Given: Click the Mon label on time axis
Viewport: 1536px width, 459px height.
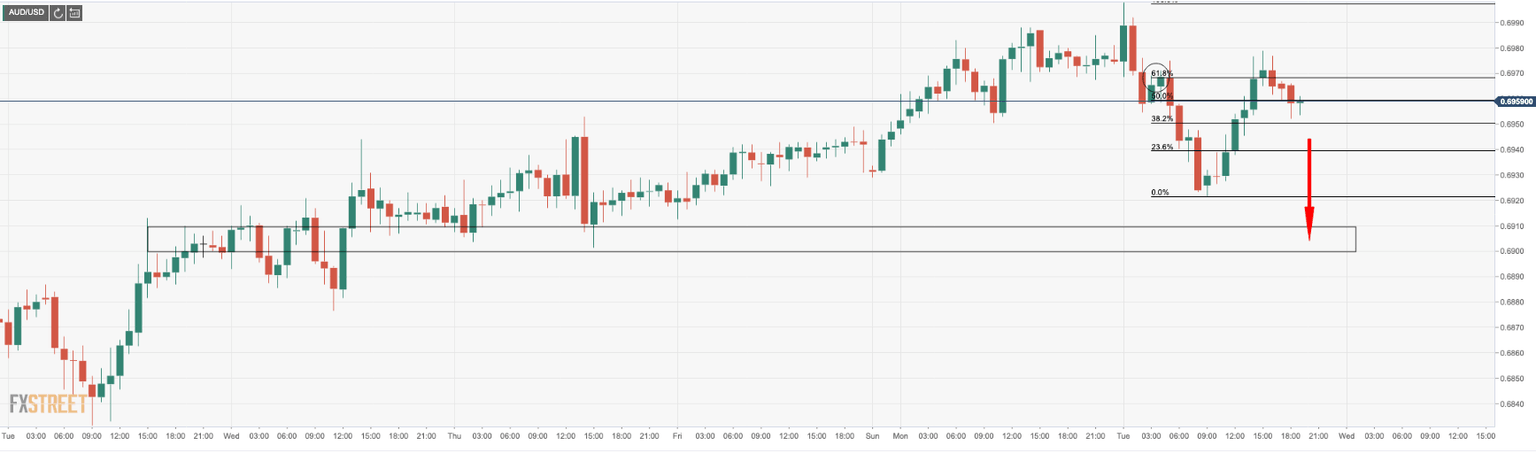Looking at the screenshot, I should 901,436.
